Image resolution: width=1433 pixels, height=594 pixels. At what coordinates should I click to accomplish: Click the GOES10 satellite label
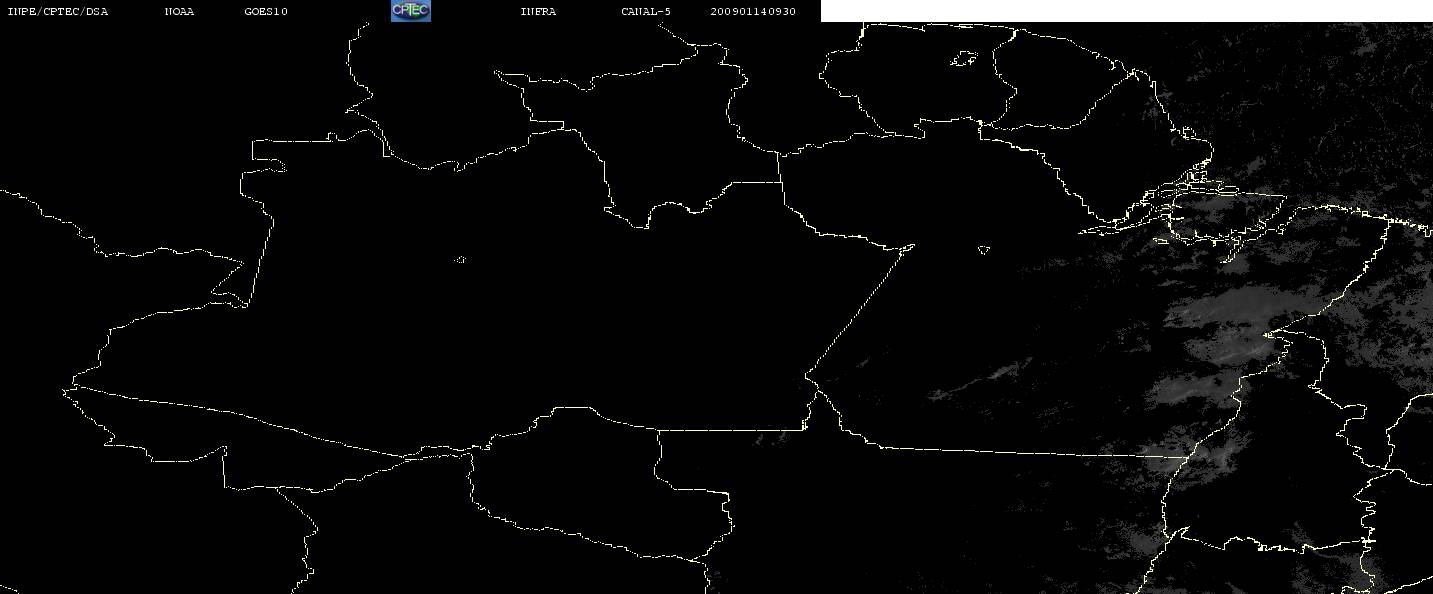[266, 12]
